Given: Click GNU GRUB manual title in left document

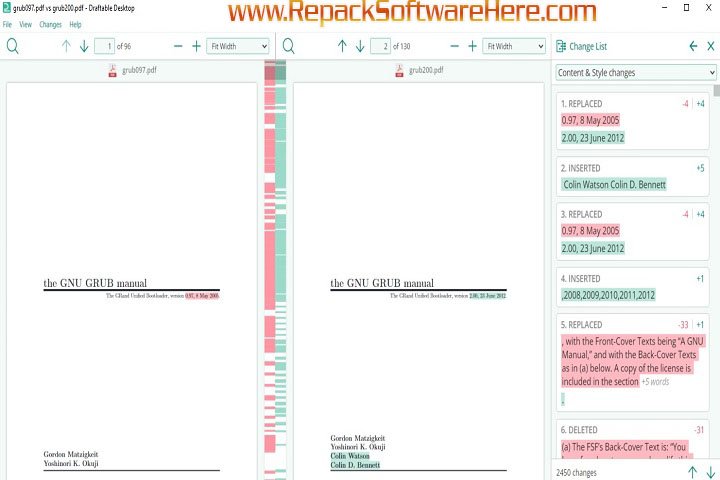Looking at the screenshot, I should pyautogui.click(x=95, y=283).
